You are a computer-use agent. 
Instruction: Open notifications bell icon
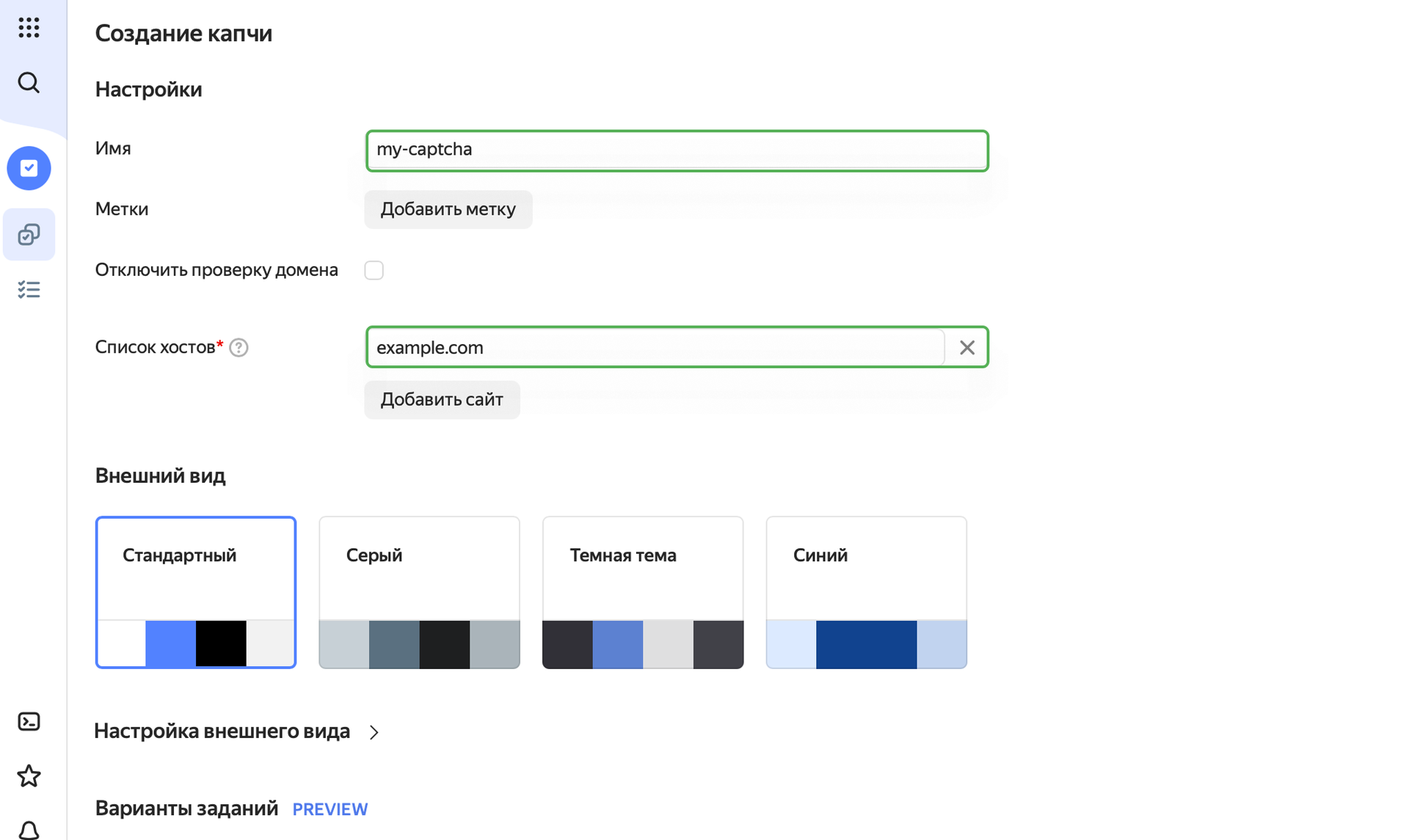pos(29,829)
